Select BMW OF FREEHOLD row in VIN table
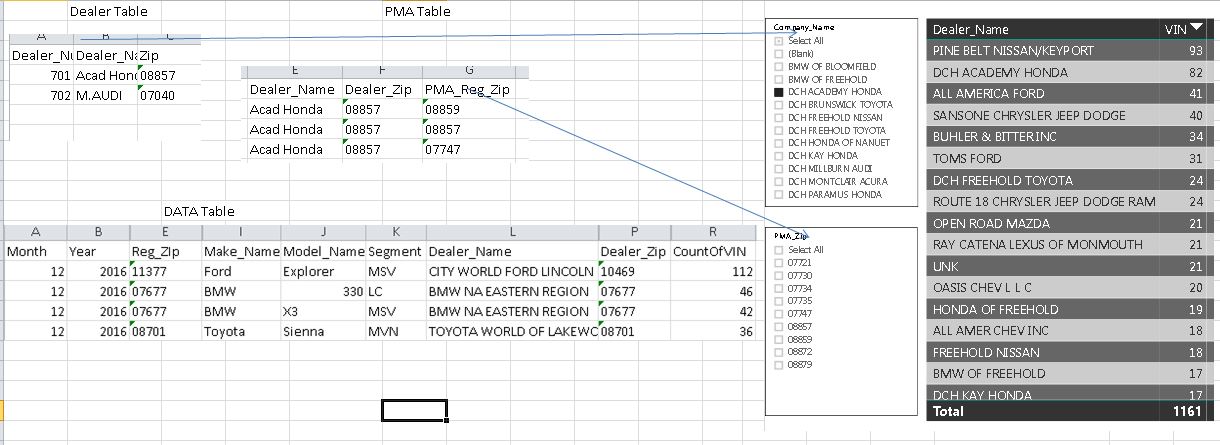 [x=1069, y=373]
